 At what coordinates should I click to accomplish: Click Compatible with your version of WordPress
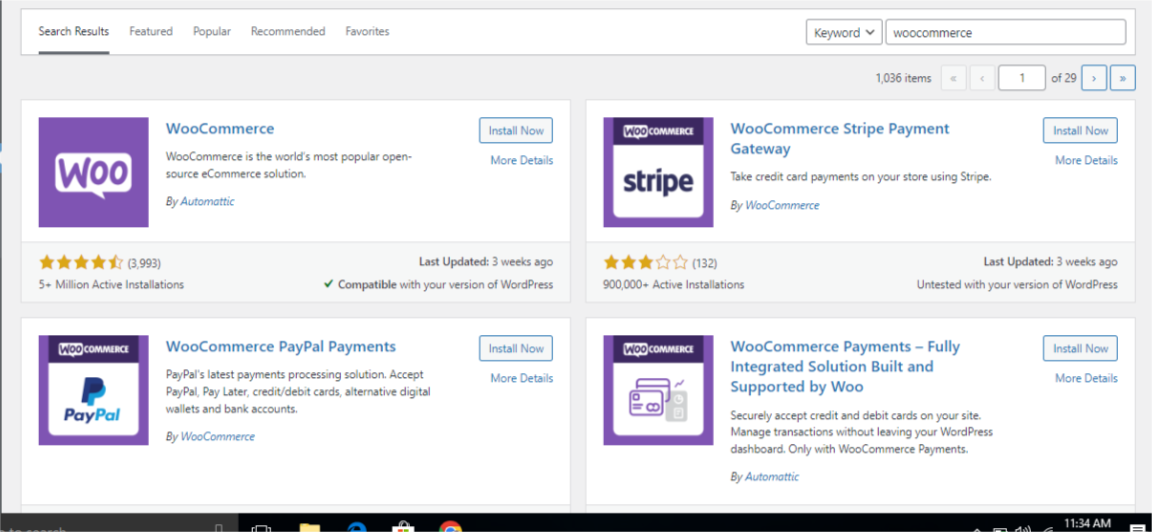click(x=439, y=284)
